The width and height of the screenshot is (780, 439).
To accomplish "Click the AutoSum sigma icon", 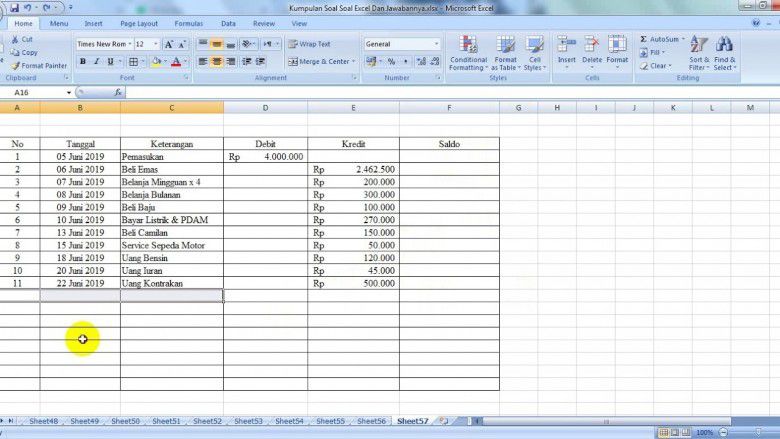I will [x=644, y=40].
